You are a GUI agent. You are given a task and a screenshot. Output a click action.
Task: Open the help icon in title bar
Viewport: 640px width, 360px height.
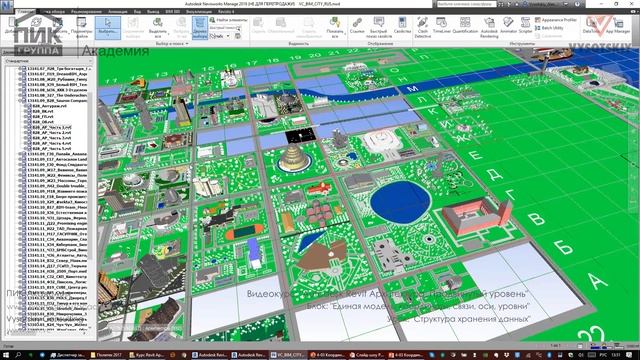pos(577,4)
